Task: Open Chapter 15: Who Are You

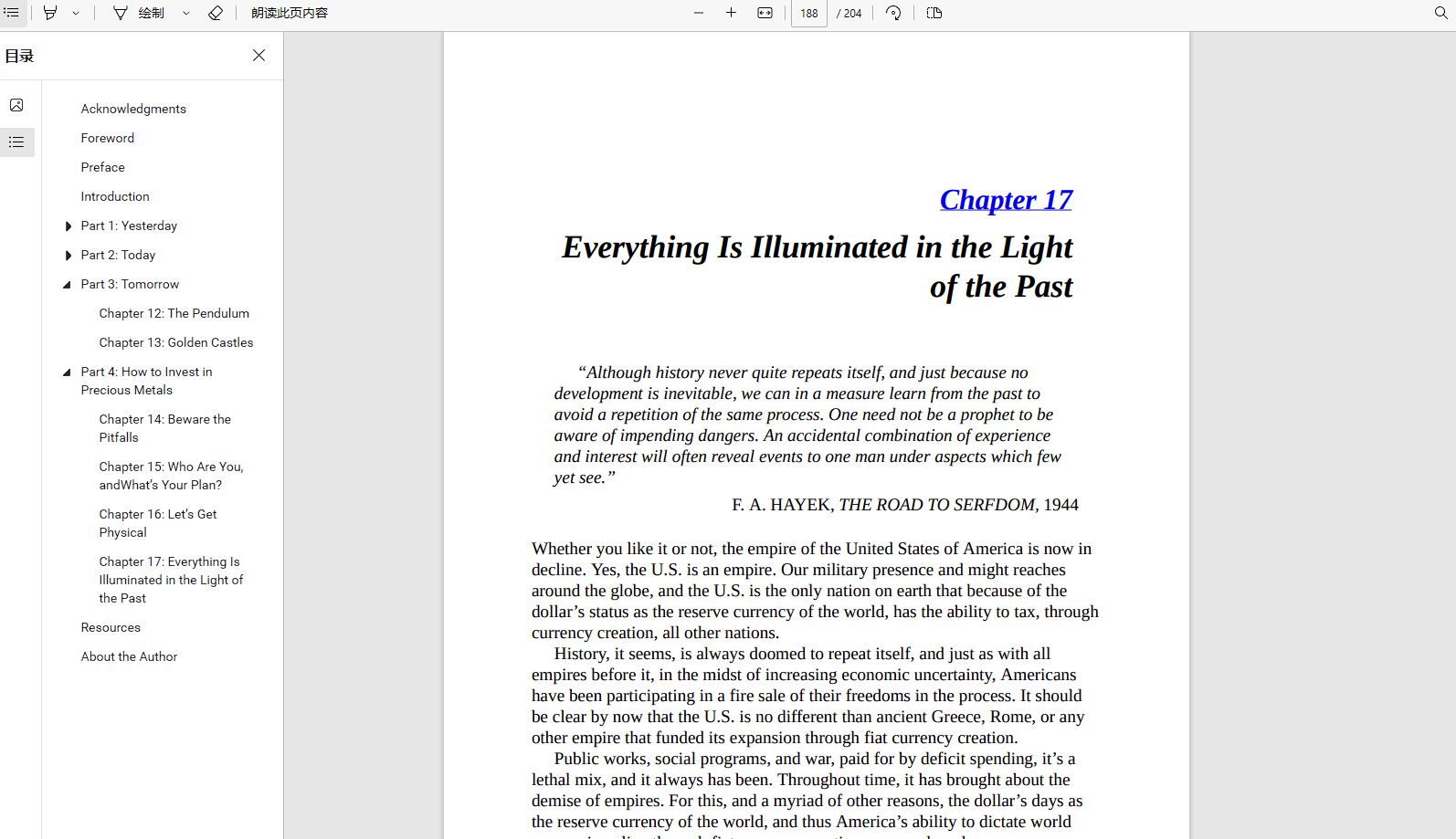Action: [172, 476]
